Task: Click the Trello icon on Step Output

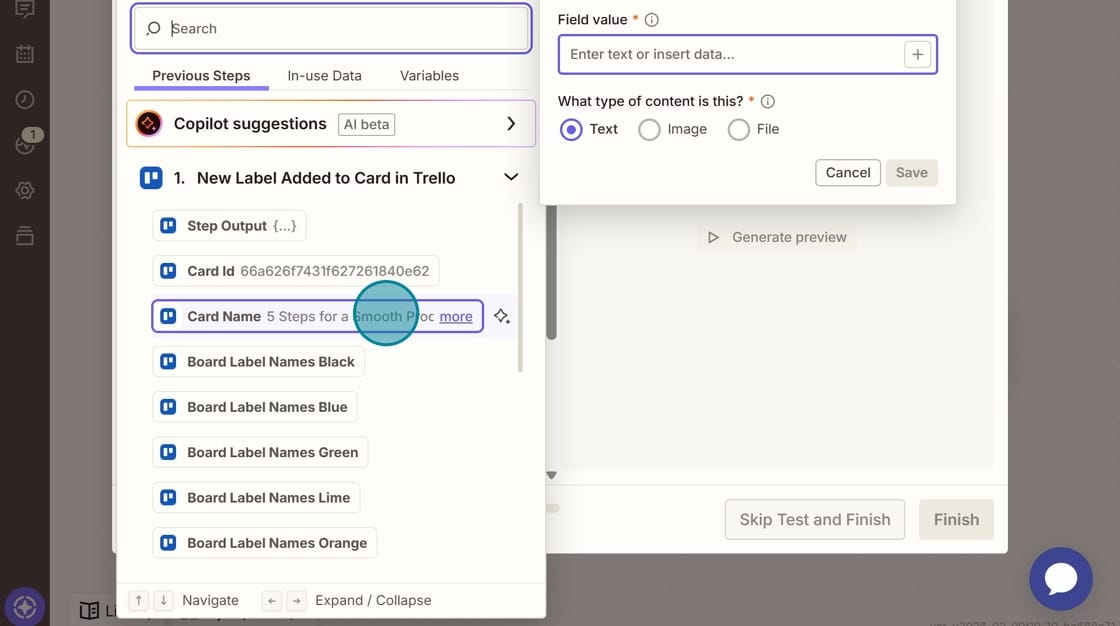Action: (169, 226)
